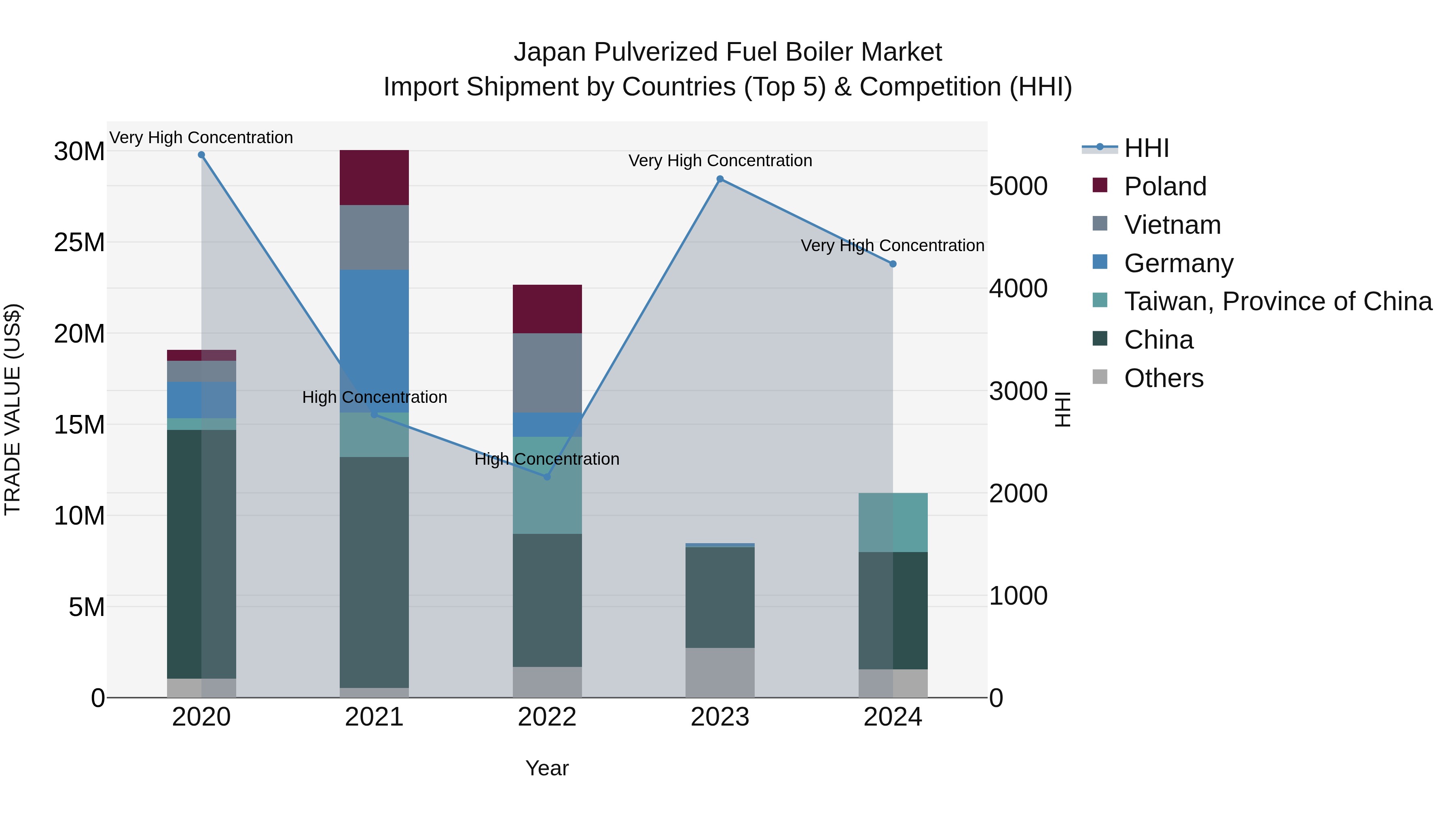
Task: Click the Germany legend color swatch
Action: click(1100, 262)
